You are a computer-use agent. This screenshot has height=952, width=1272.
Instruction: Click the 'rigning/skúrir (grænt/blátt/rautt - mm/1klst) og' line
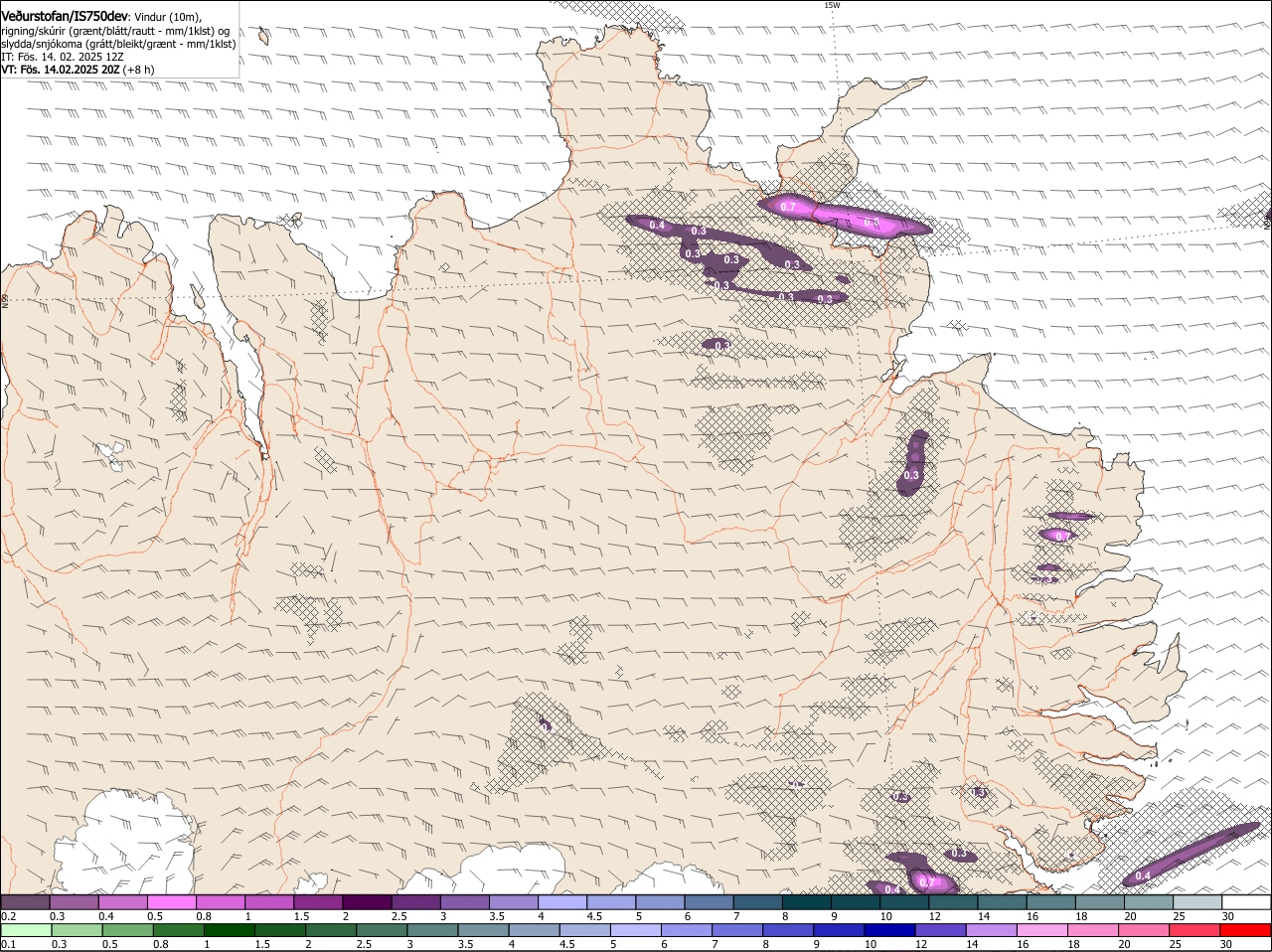pos(115,31)
